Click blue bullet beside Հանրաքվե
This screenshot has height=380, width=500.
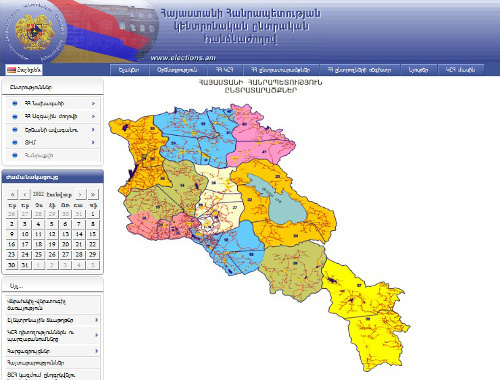coord(15,155)
